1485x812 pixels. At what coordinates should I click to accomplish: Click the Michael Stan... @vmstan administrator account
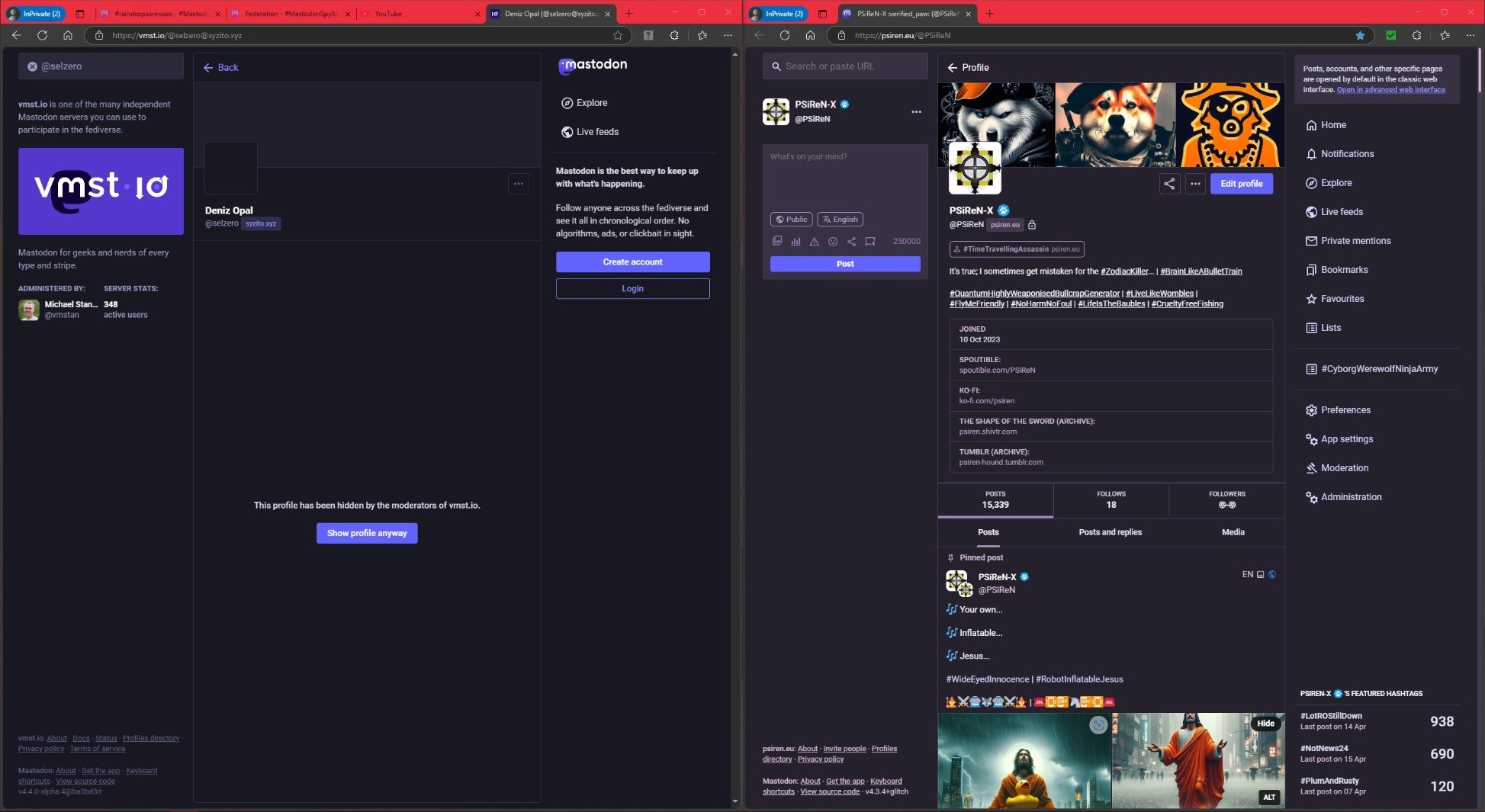point(59,310)
